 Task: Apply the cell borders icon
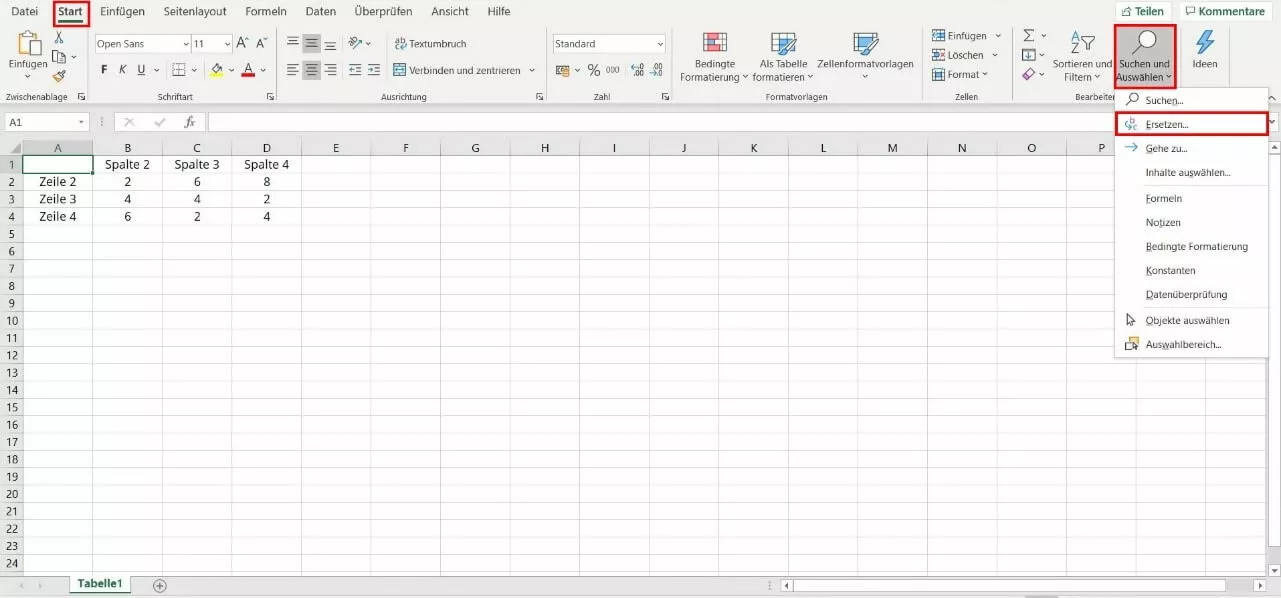click(178, 70)
